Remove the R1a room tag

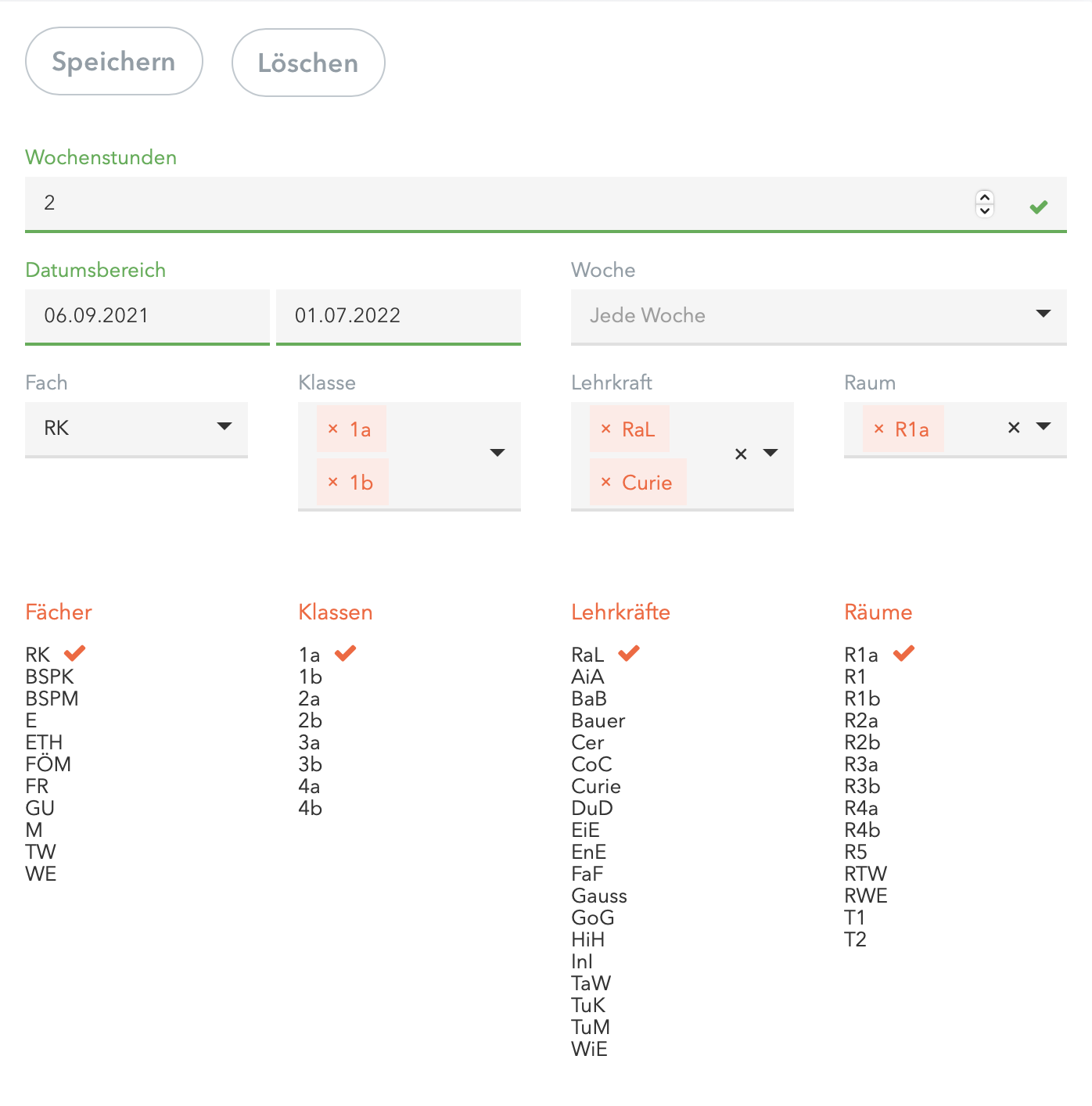(878, 429)
